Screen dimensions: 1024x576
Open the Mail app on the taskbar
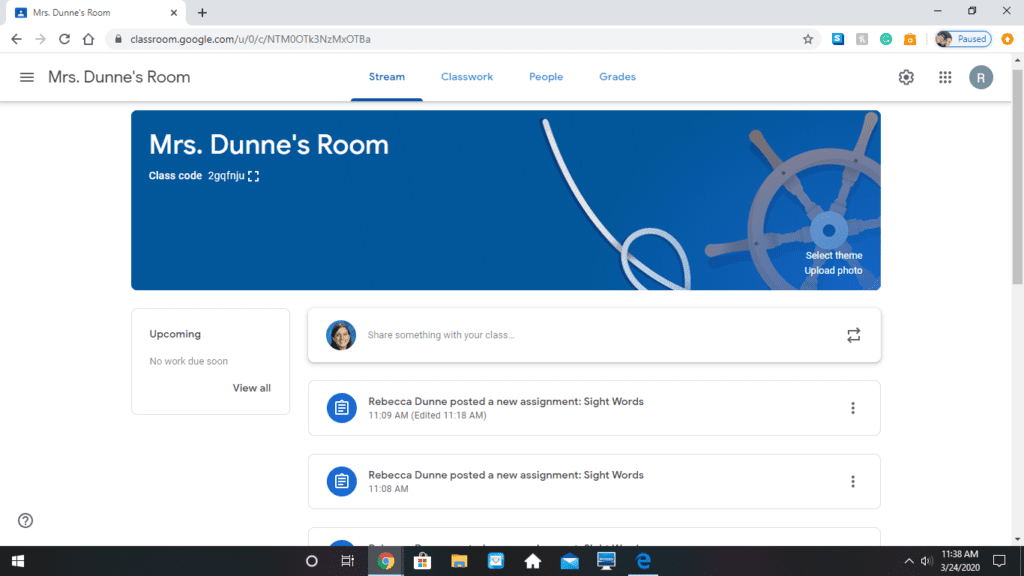point(569,561)
